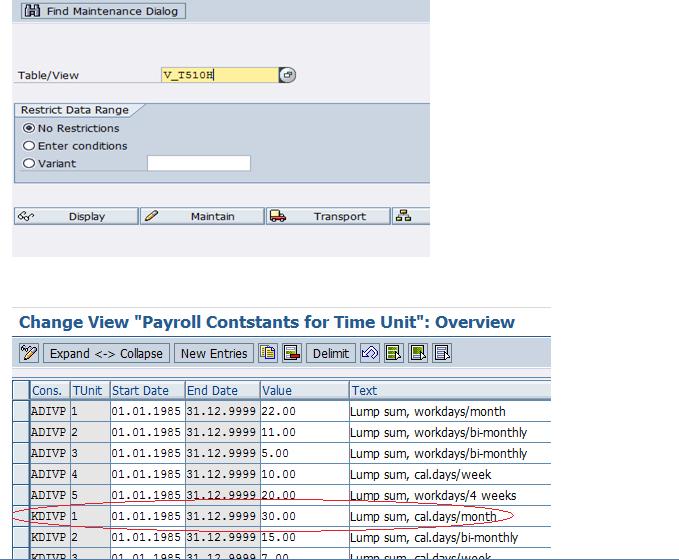Click the Select All icon in toolbar
The width and height of the screenshot is (679, 560).
[394, 353]
